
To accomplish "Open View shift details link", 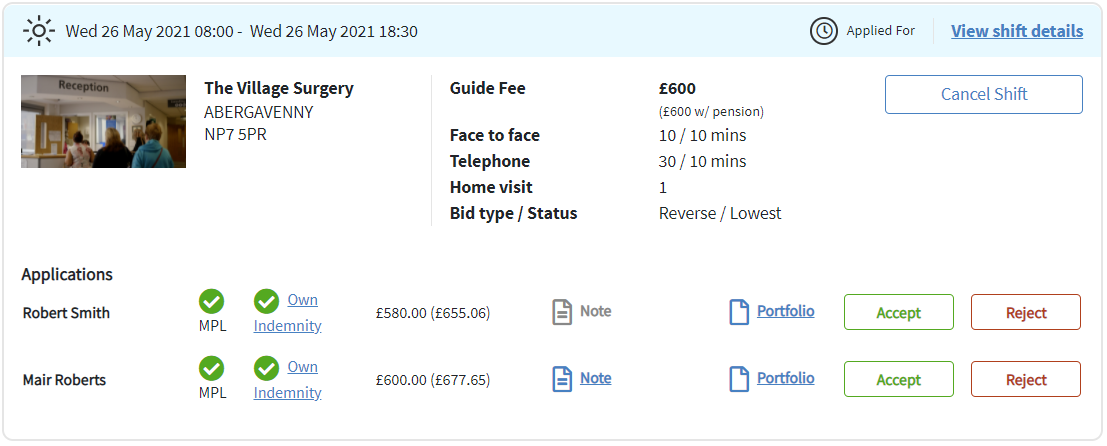I will tap(1017, 31).
